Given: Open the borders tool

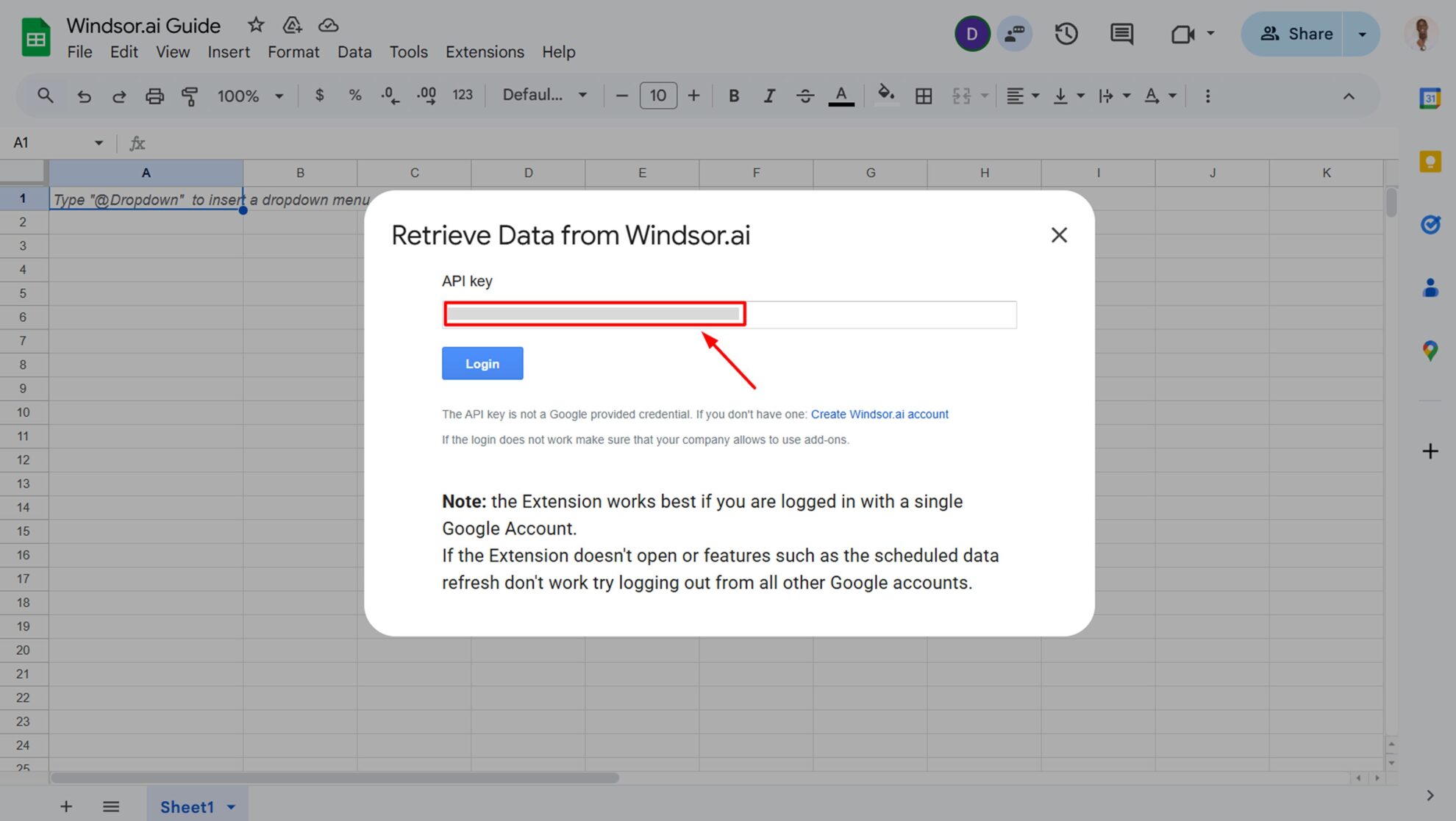Looking at the screenshot, I should coord(924,96).
